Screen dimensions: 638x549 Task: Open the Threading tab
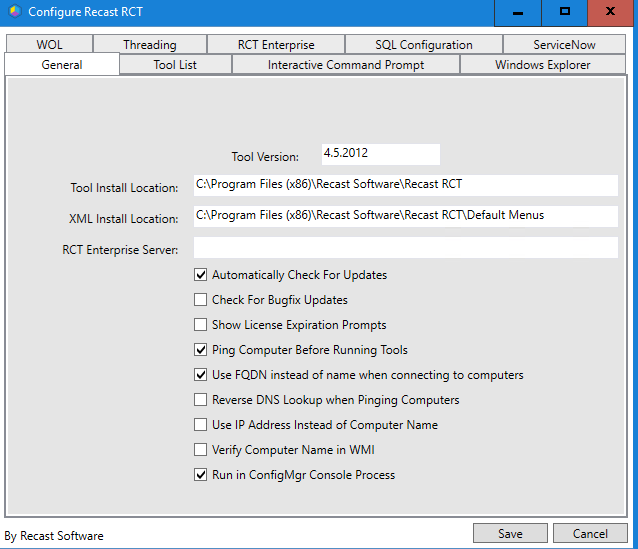tap(150, 44)
